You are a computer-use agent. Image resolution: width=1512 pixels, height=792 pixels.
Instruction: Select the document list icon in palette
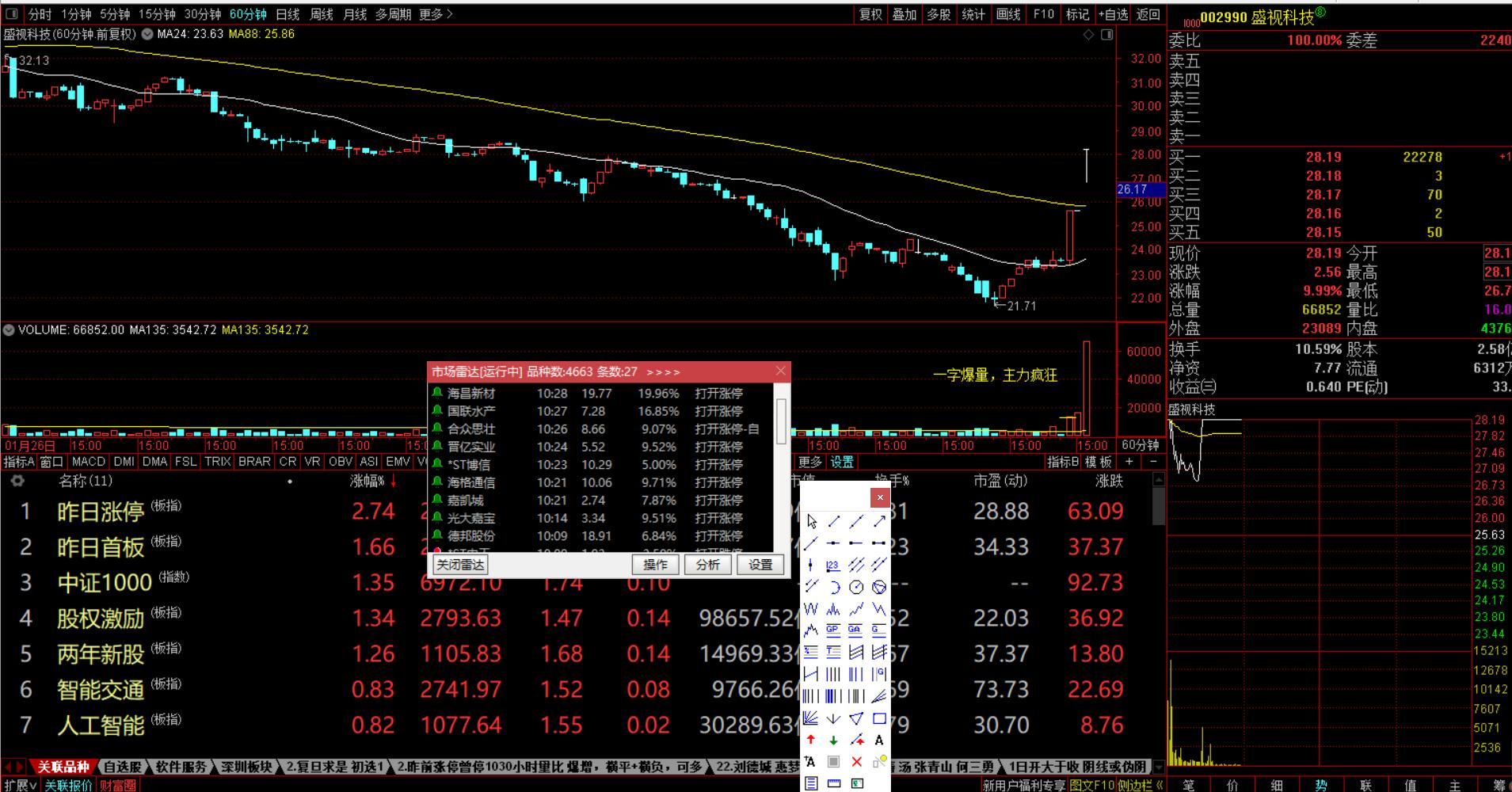click(x=811, y=782)
